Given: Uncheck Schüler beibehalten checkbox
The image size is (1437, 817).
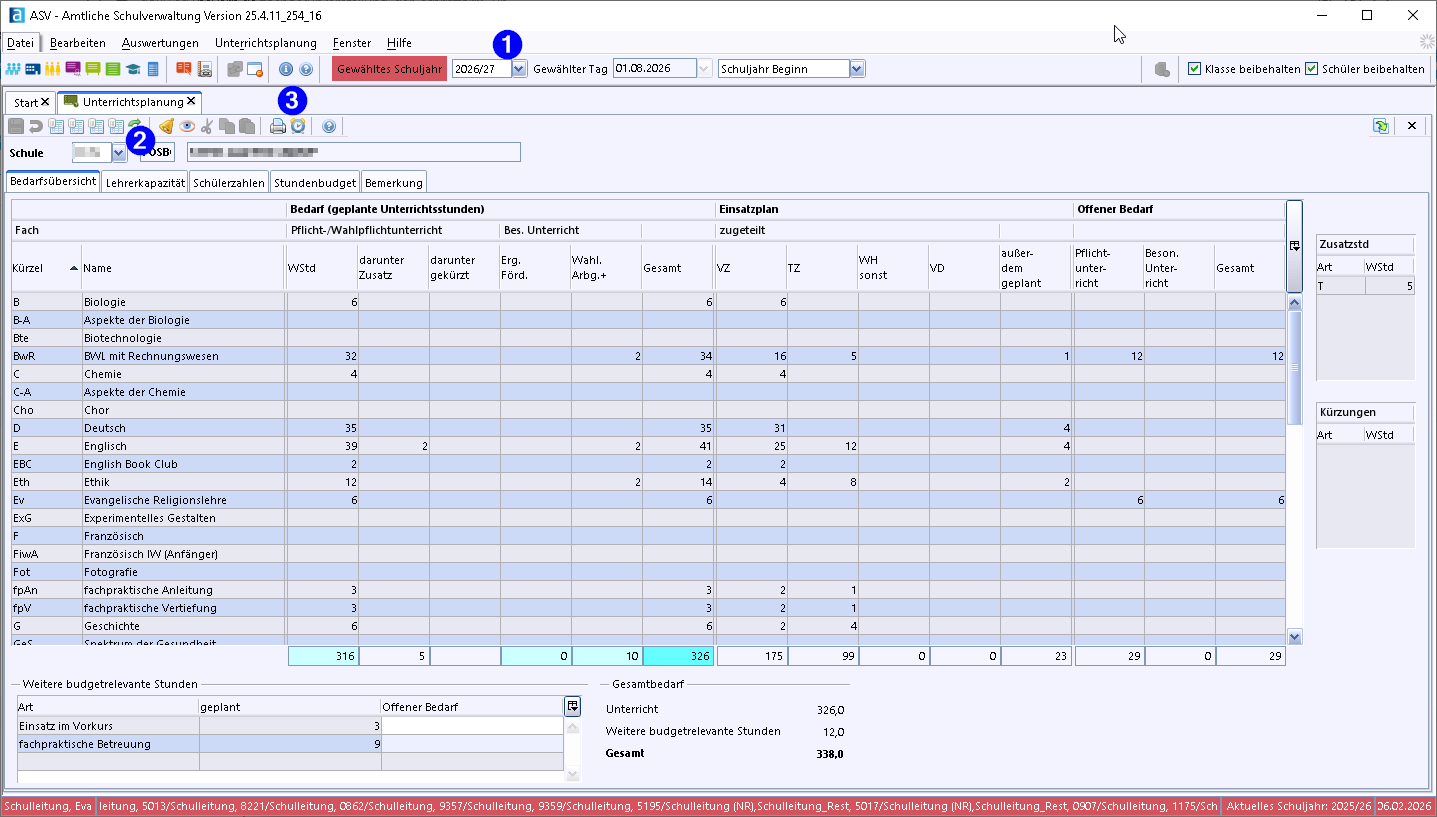Looking at the screenshot, I should point(1311,69).
